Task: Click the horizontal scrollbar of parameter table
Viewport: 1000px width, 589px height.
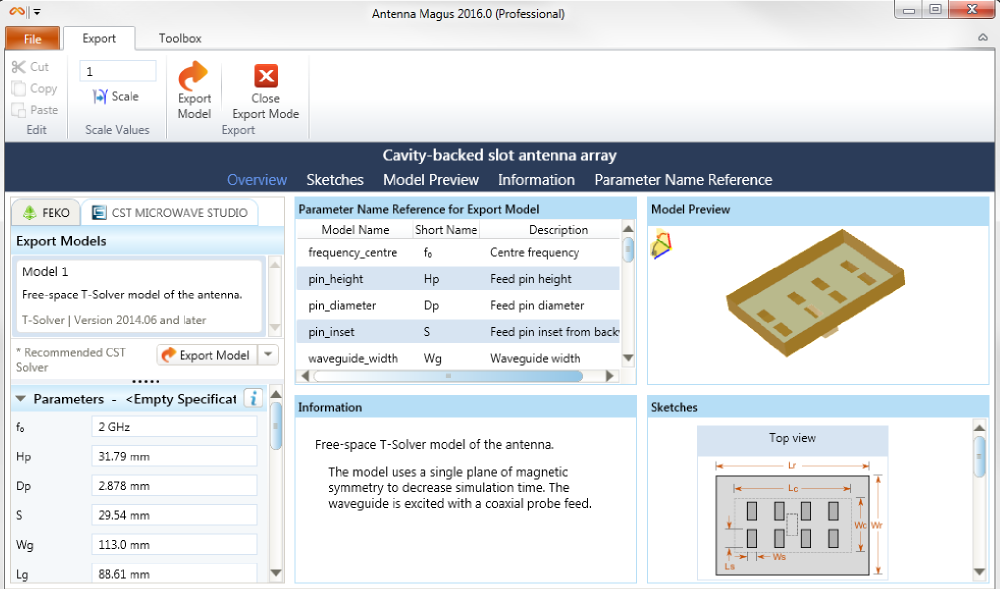Action: coord(448,376)
